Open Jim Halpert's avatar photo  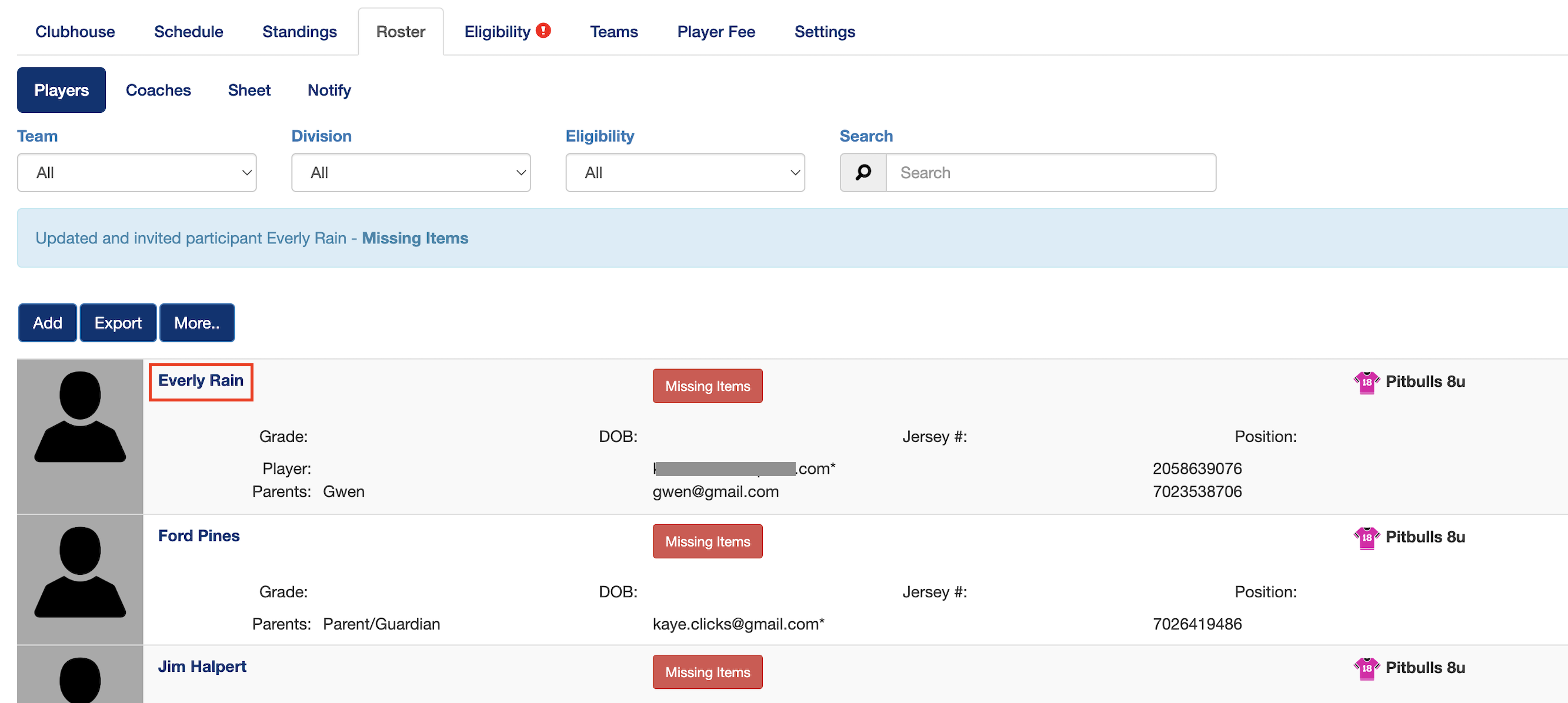click(80, 678)
